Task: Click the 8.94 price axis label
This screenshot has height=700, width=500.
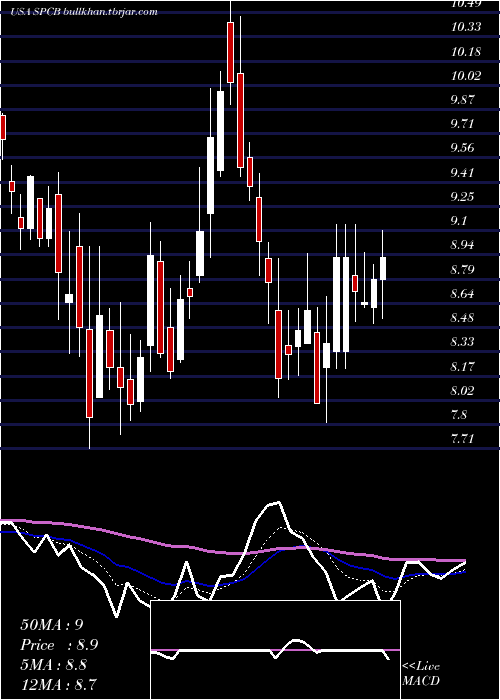Action: [x=462, y=245]
